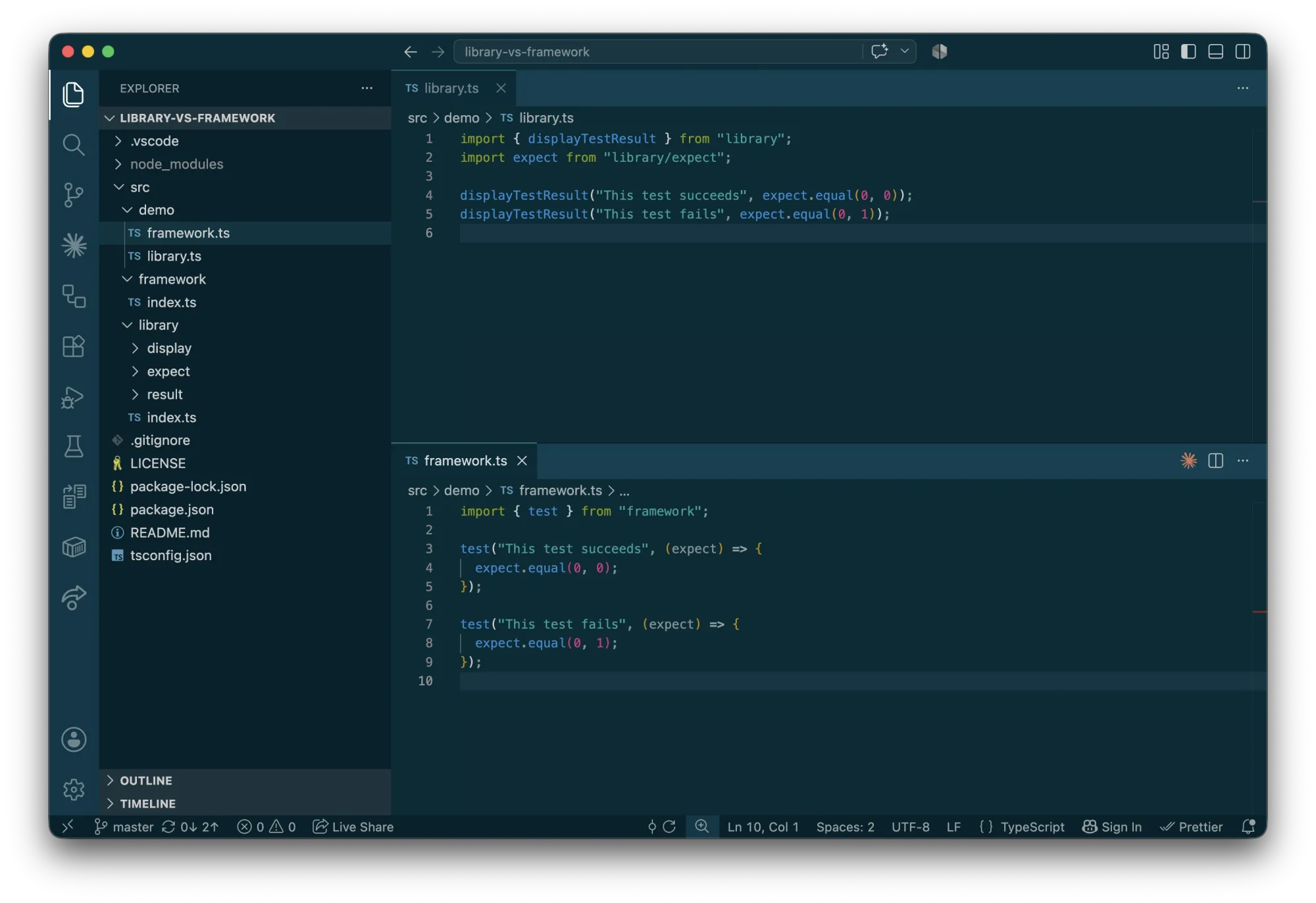Toggle the primary side bar

tap(1188, 51)
